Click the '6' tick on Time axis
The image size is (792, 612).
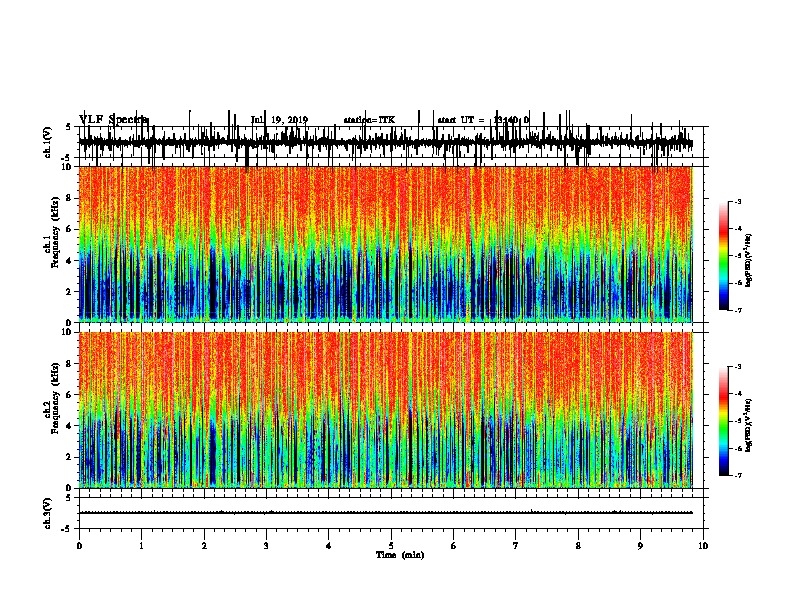tap(454, 546)
